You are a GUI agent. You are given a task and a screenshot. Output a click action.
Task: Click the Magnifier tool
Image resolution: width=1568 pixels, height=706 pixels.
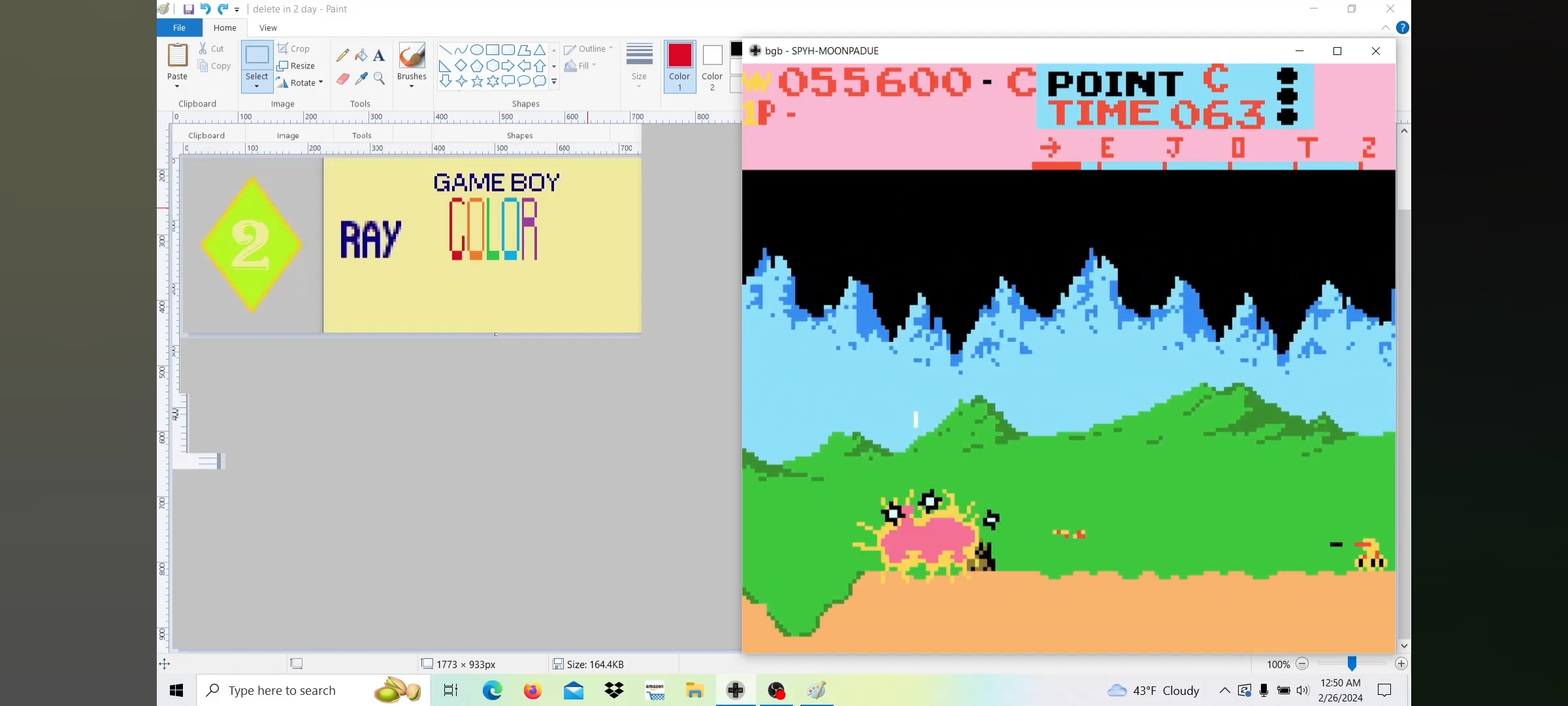(379, 79)
